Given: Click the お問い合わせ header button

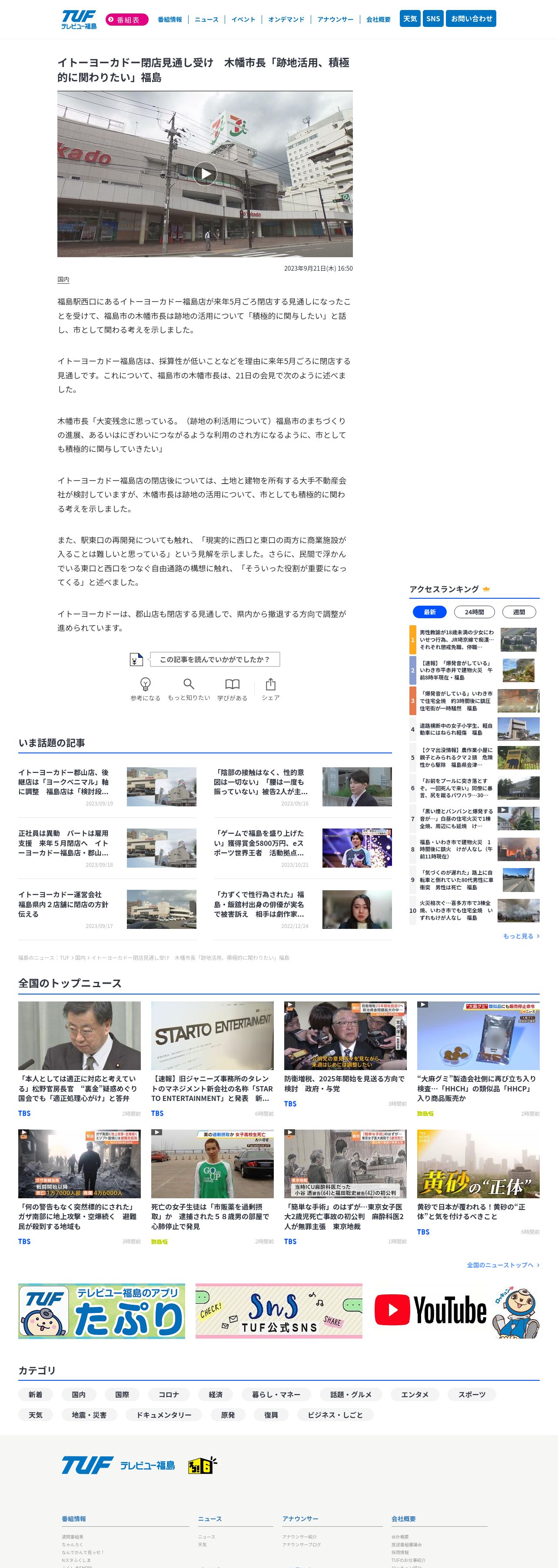Looking at the screenshot, I should pos(471,19).
